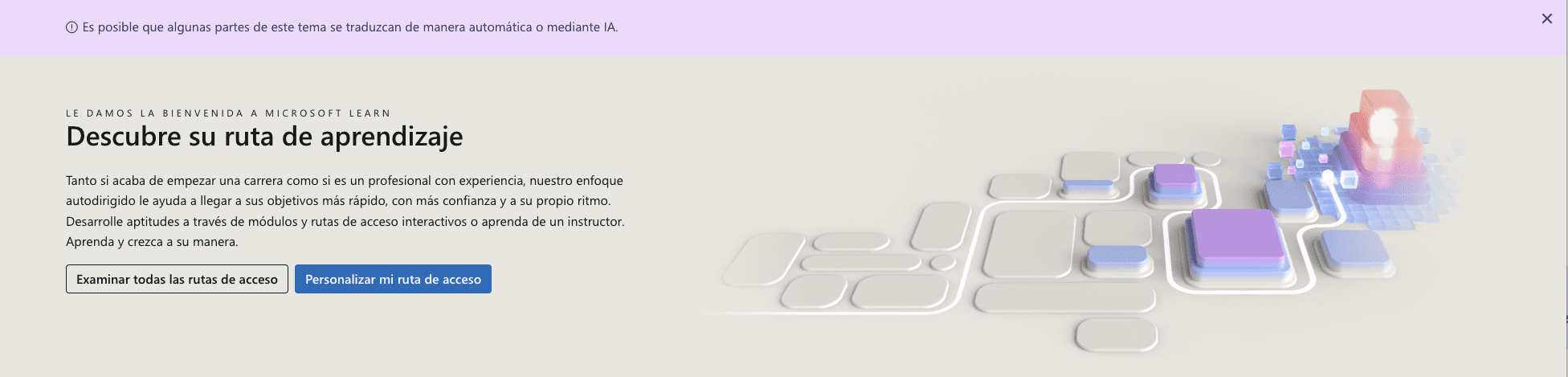Dismiss the automatic translation notice banner
The image size is (1568, 377).
coord(1546,18)
